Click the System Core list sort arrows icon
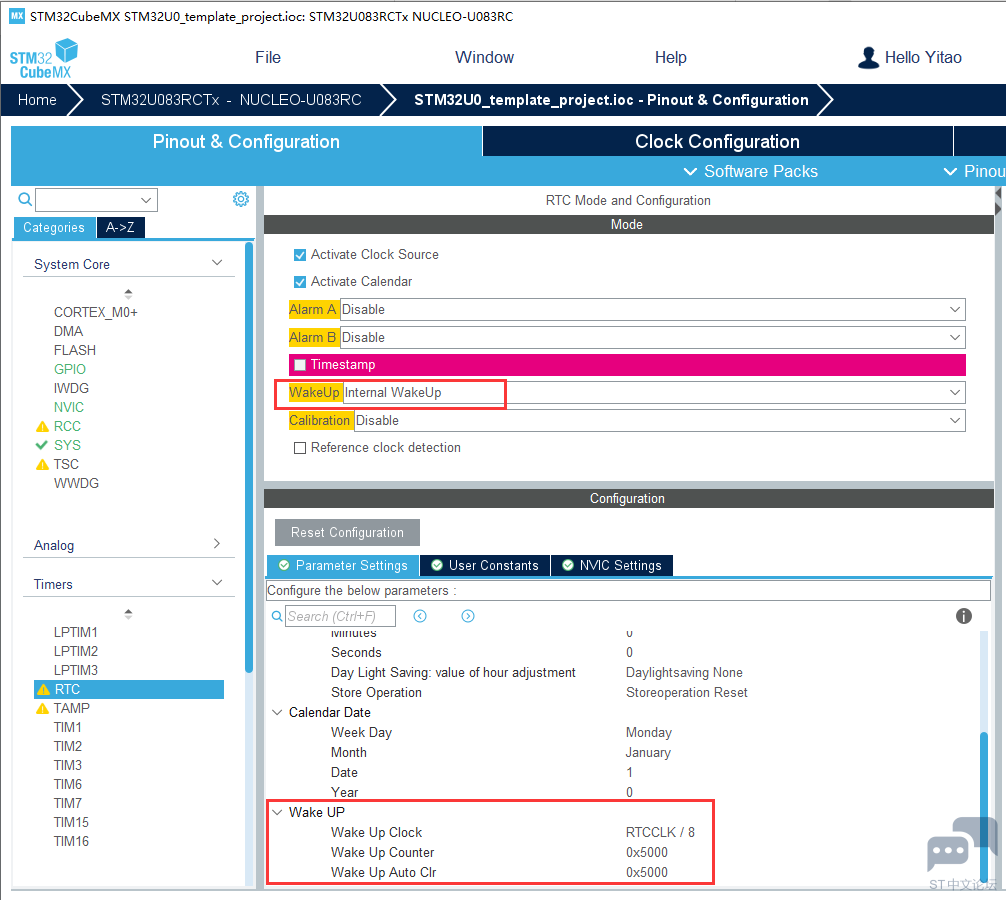1006x900 pixels. click(128, 294)
